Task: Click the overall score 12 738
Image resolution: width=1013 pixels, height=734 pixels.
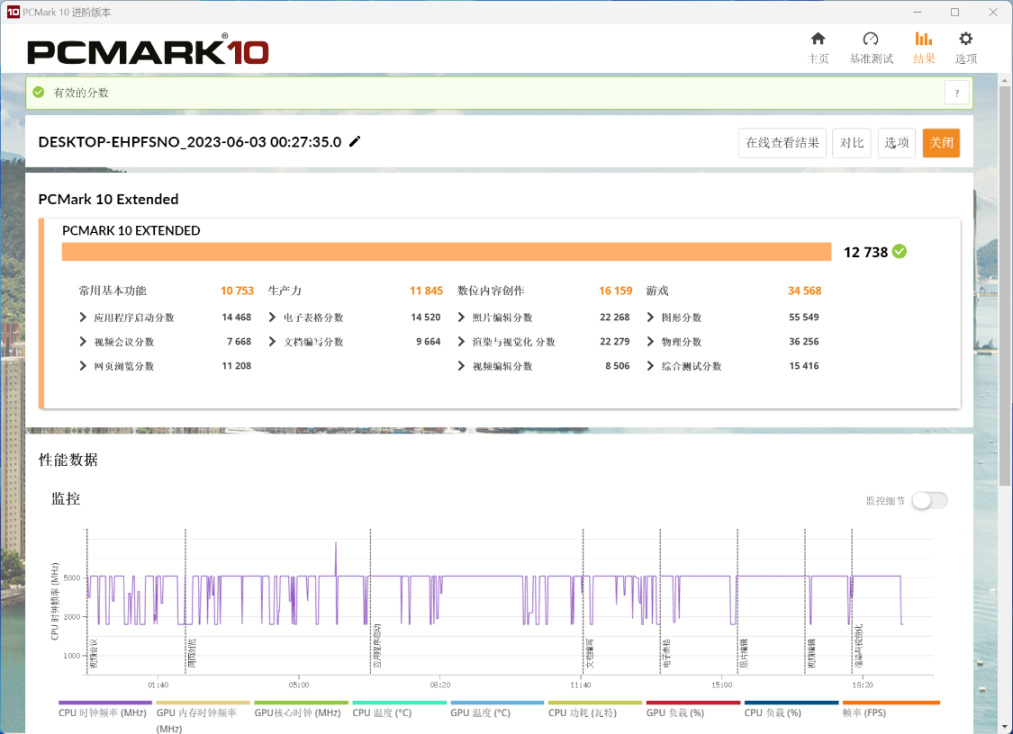Action: pos(866,252)
